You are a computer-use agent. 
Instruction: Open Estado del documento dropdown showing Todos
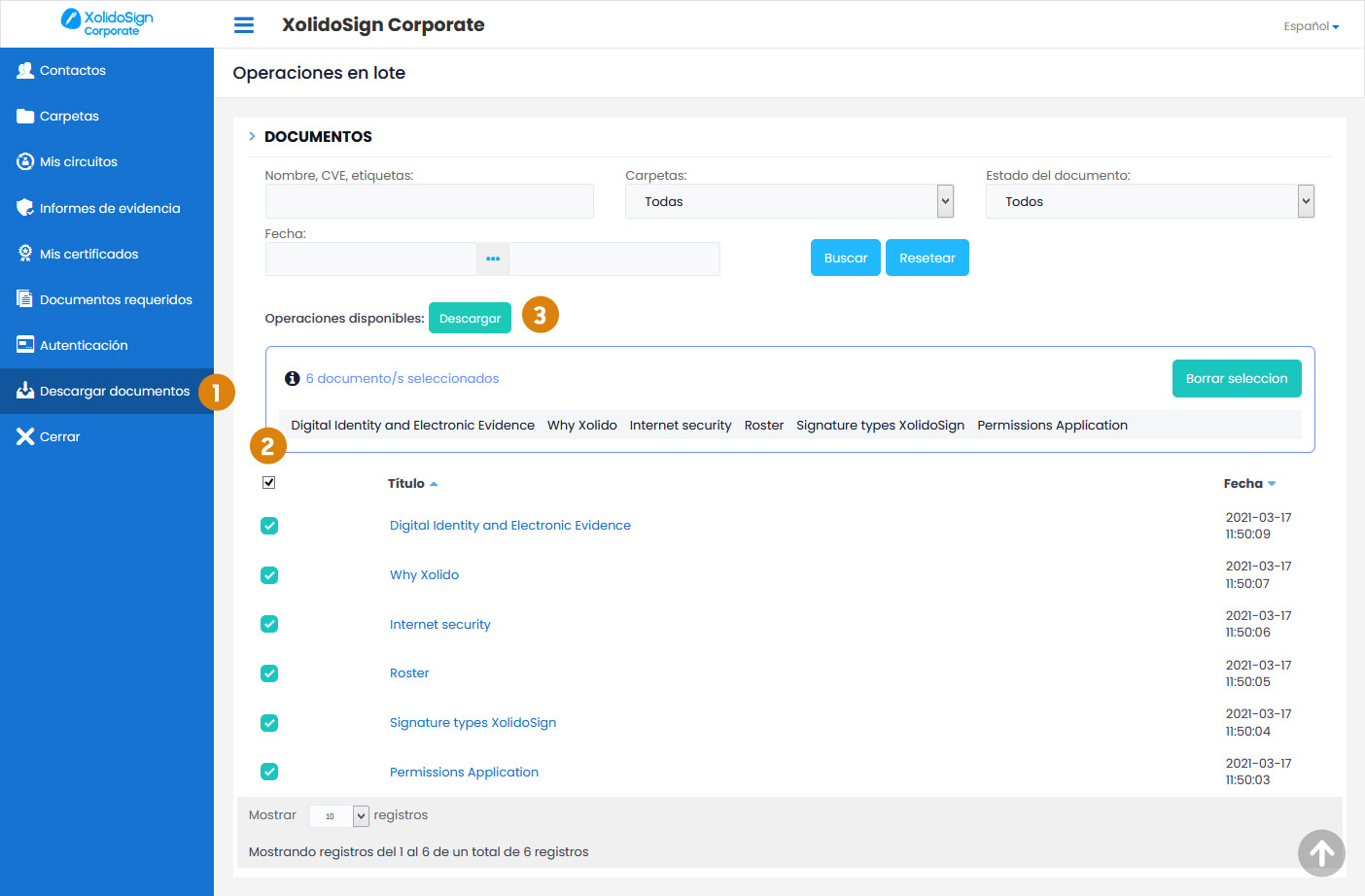click(1150, 201)
